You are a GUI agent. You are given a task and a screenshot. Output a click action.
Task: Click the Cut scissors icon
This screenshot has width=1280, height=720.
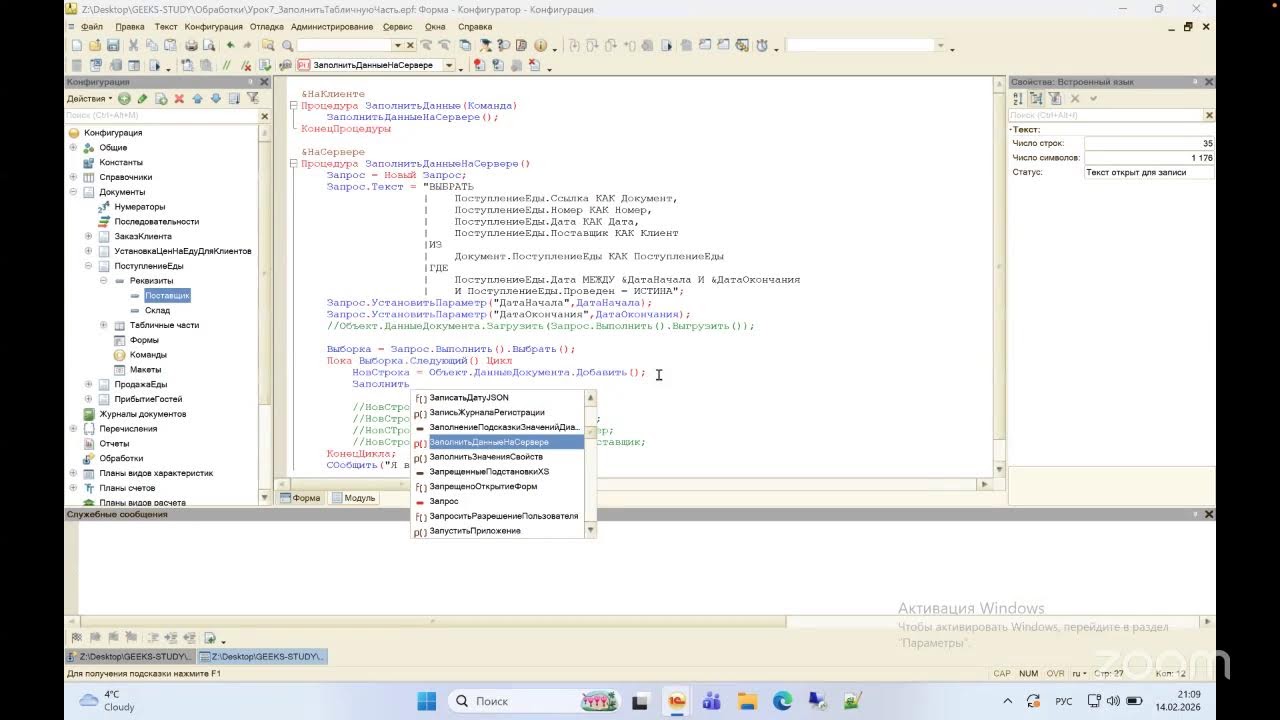134,45
